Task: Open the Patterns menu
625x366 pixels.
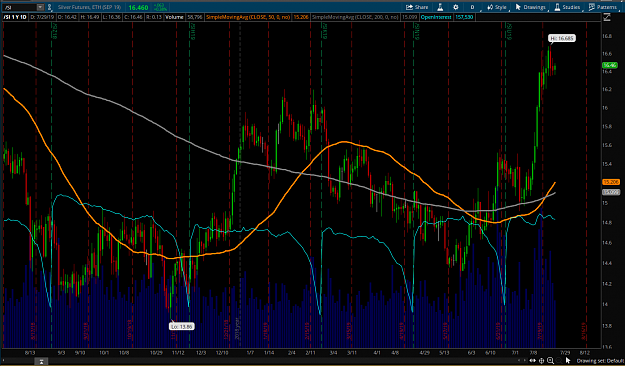Action: 603,7
